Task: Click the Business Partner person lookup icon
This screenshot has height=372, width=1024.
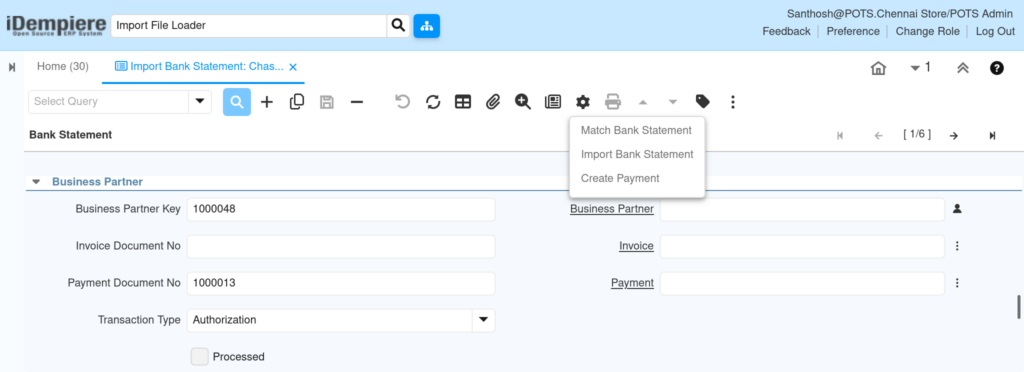Action: tap(957, 209)
